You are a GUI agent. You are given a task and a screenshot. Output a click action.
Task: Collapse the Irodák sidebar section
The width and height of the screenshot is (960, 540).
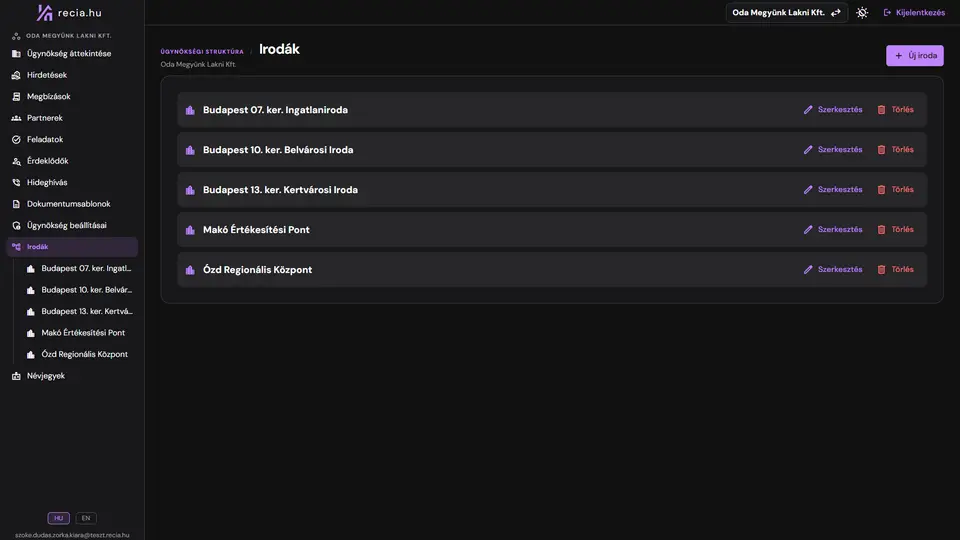[x=72, y=247]
